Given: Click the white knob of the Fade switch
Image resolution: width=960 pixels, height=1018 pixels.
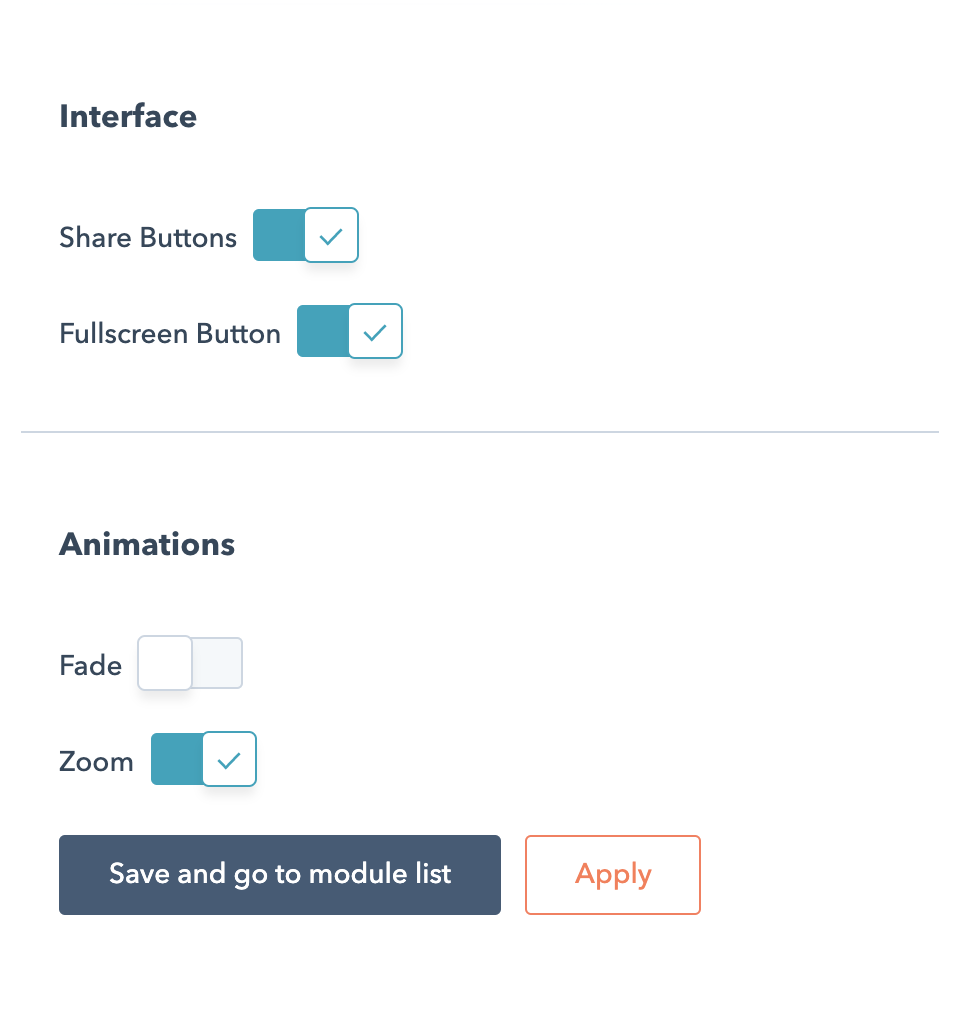Looking at the screenshot, I should tap(165, 664).
